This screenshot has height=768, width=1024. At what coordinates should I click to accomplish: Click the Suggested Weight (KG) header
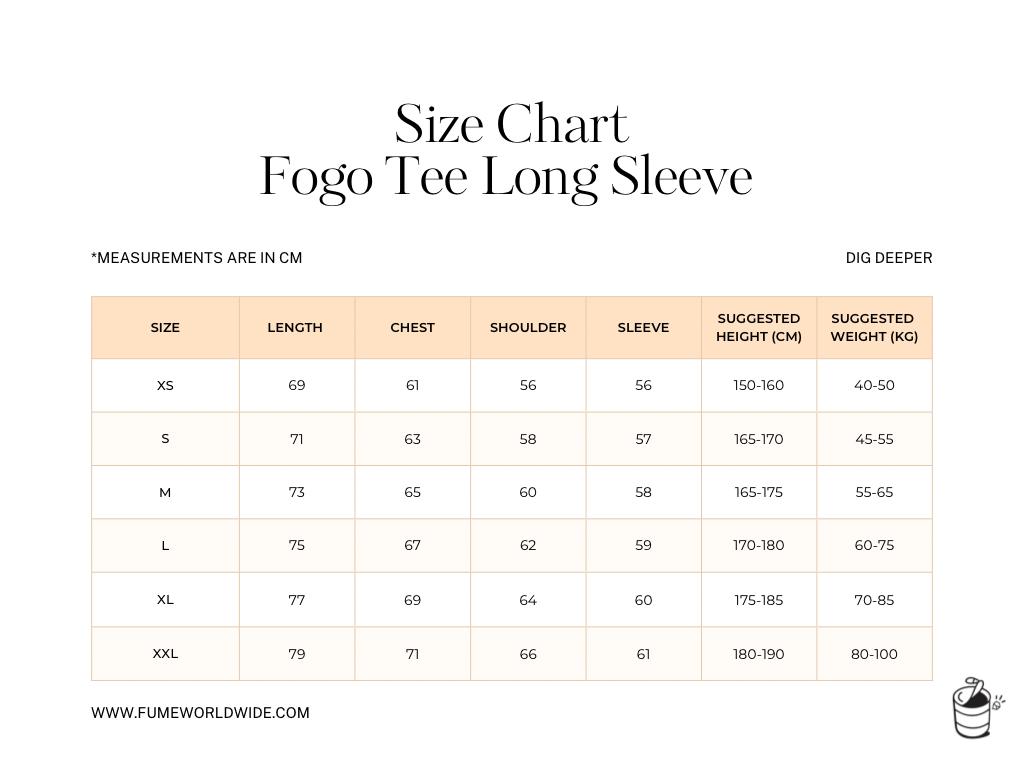coord(874,328)
